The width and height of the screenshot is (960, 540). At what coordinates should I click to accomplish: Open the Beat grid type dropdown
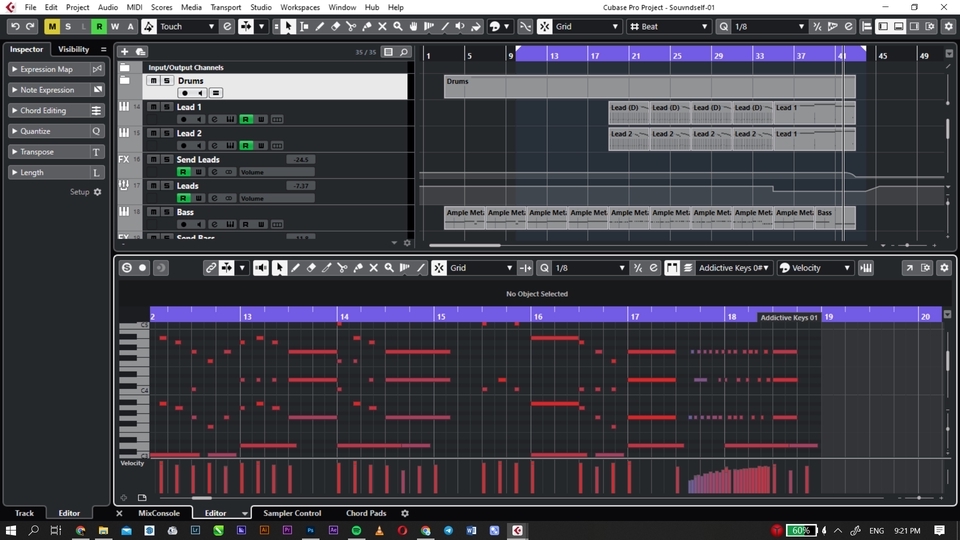pos(669,26)
